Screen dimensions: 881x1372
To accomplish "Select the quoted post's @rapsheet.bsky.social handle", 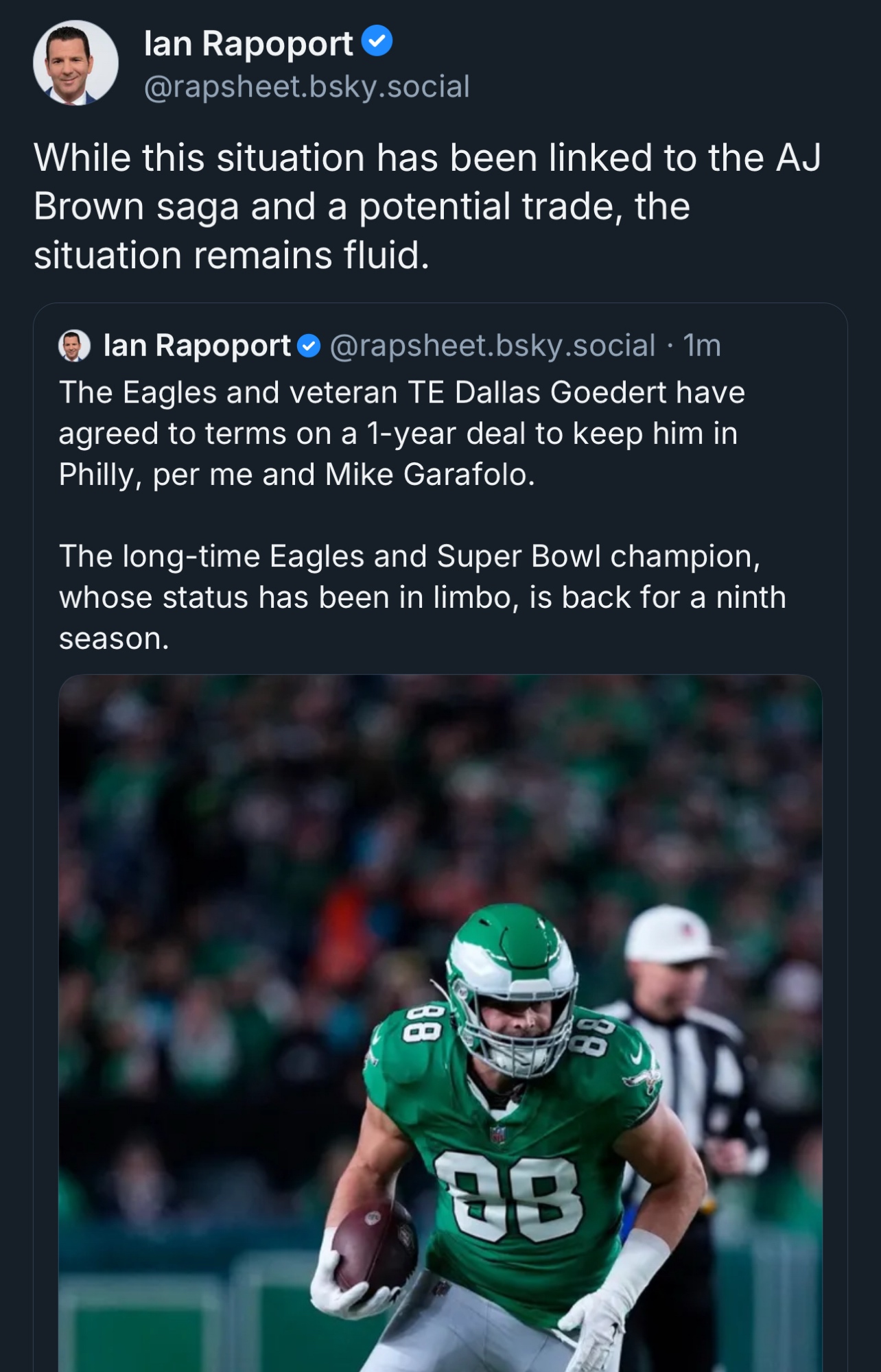I will tap(492, 346).
